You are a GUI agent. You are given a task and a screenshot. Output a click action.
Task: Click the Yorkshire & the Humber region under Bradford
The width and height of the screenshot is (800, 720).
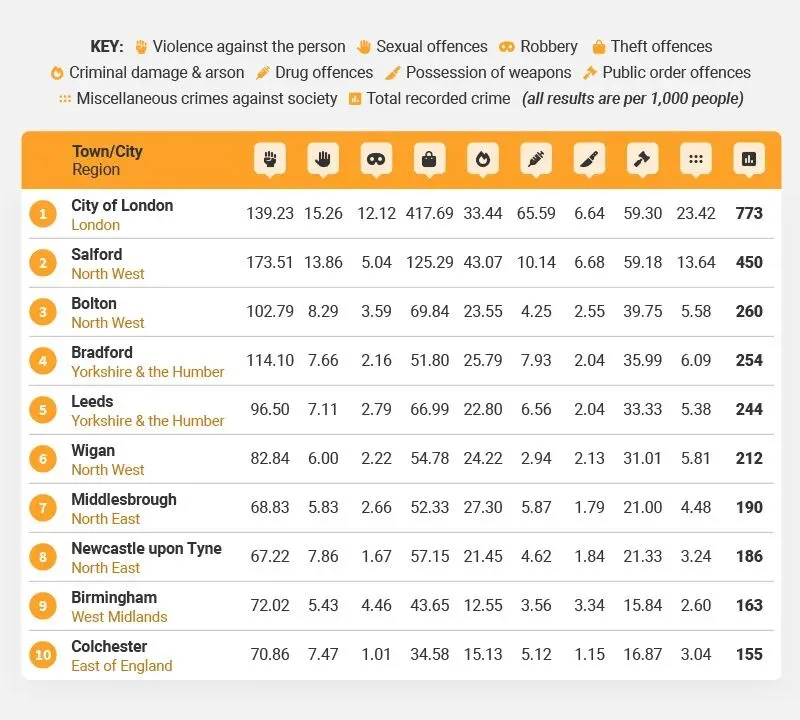pyautogui.click(x=148, y=372)
